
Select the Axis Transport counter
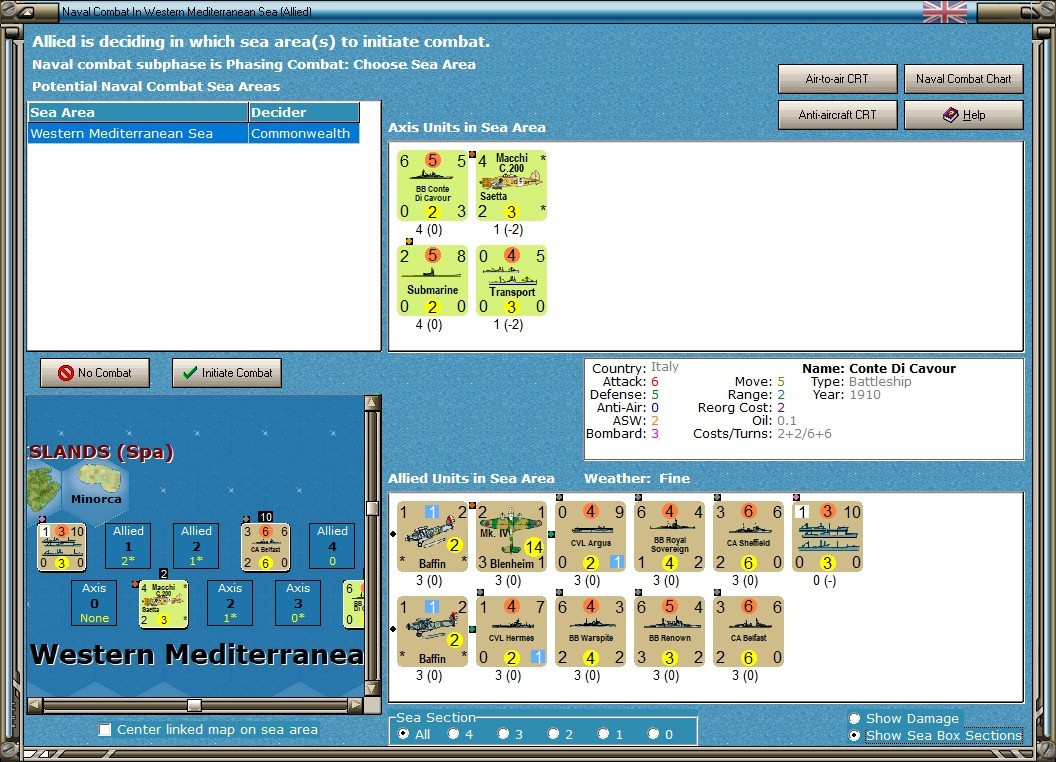pyautogui.click(x=511, y=280)
